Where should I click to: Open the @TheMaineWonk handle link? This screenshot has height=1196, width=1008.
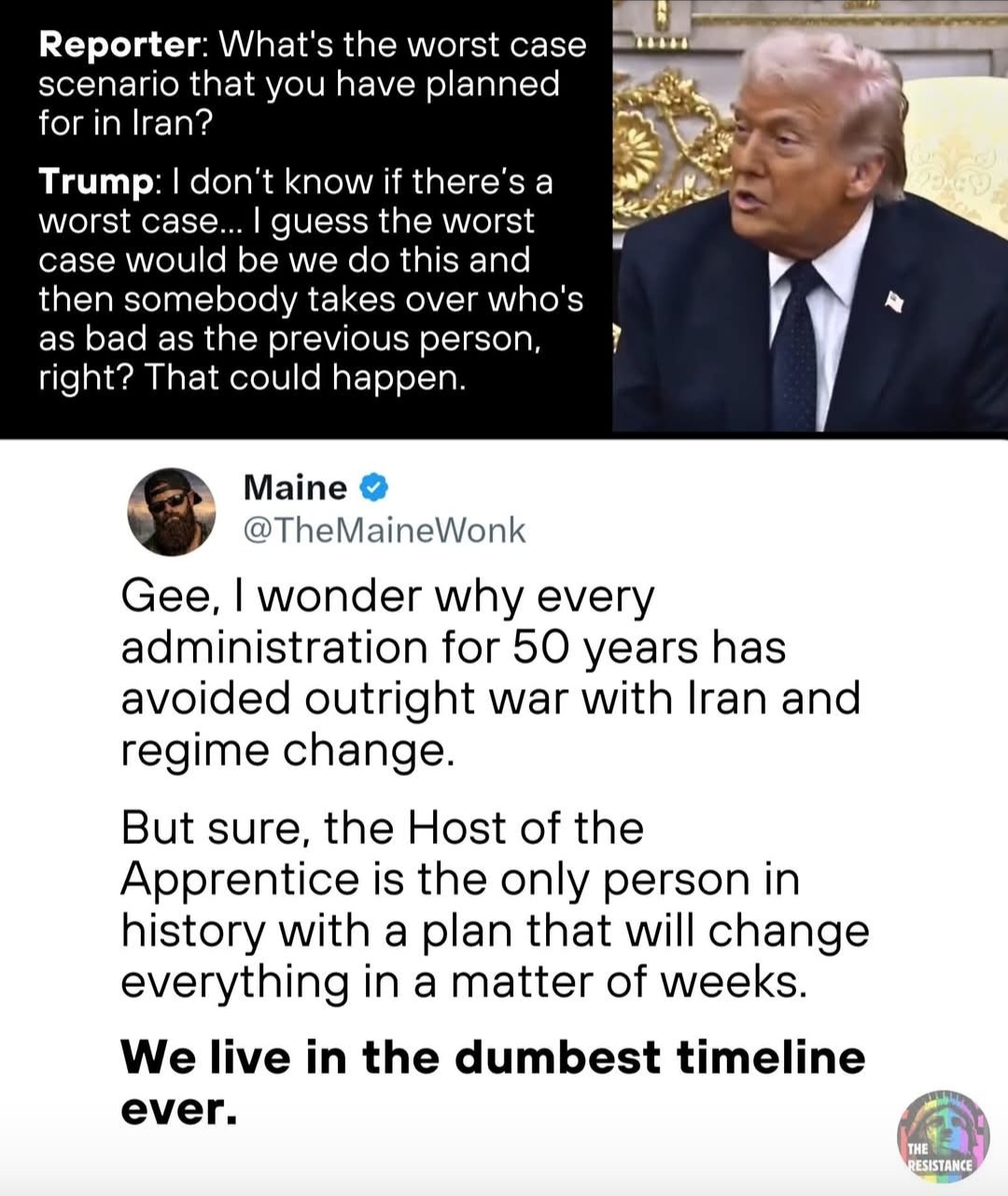click(384, 530)
